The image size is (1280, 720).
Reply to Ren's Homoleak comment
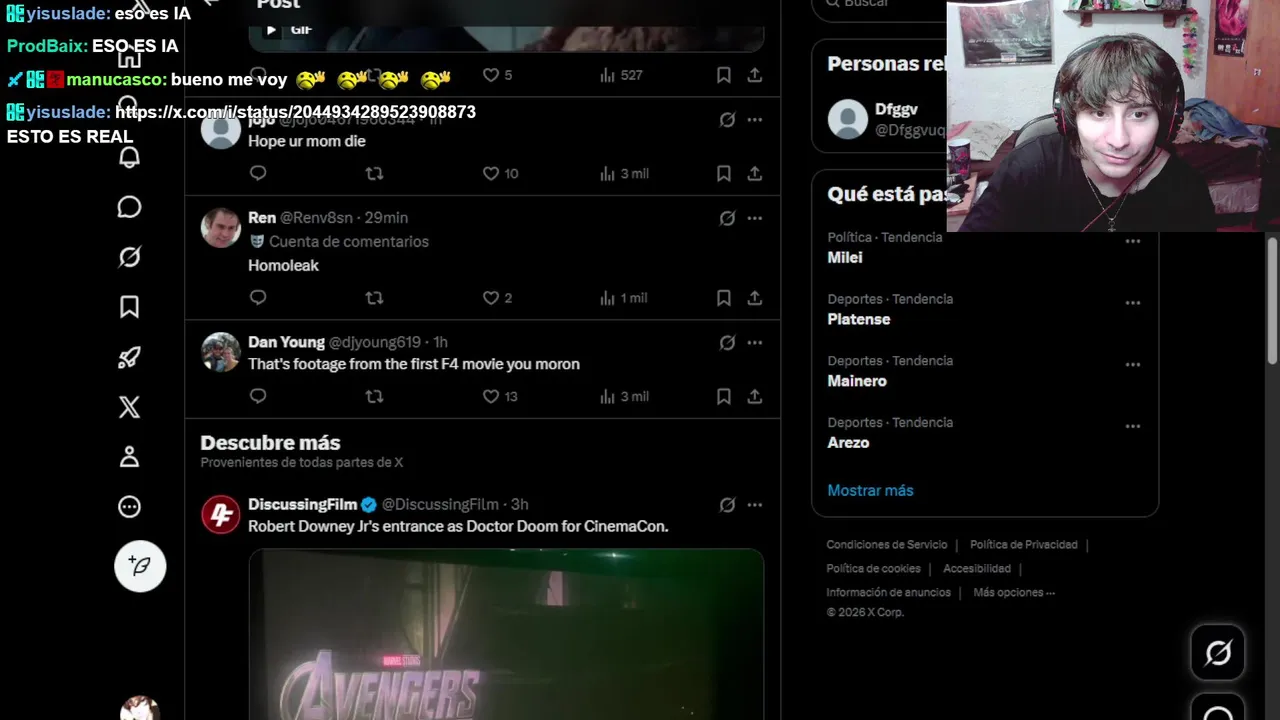[258, 298]
